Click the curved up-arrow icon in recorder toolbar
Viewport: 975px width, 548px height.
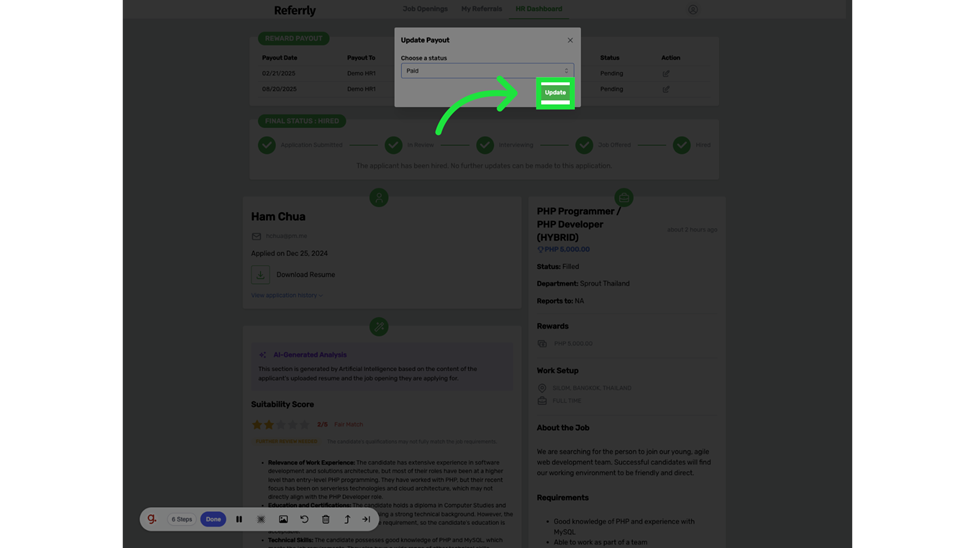[347, 519]
